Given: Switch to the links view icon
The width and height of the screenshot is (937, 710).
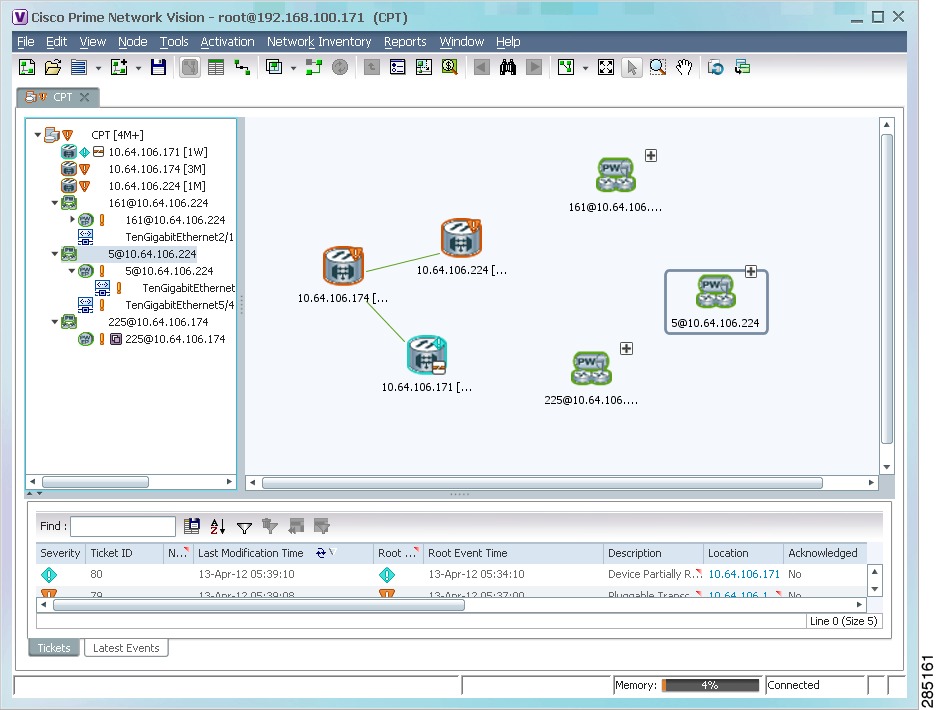Looking at the screenshot, I should click(x=242, y=67).
